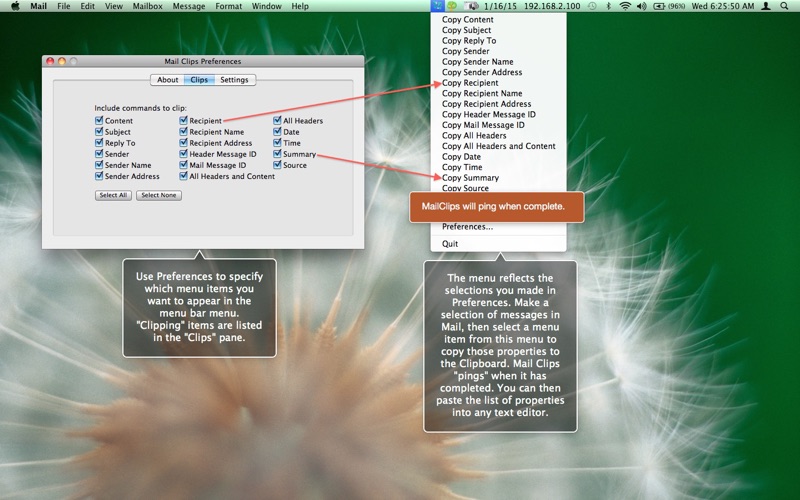Click the Bluetooth status icon
The height and width of the screenshot is (500, 800).
tap(608, 6)
